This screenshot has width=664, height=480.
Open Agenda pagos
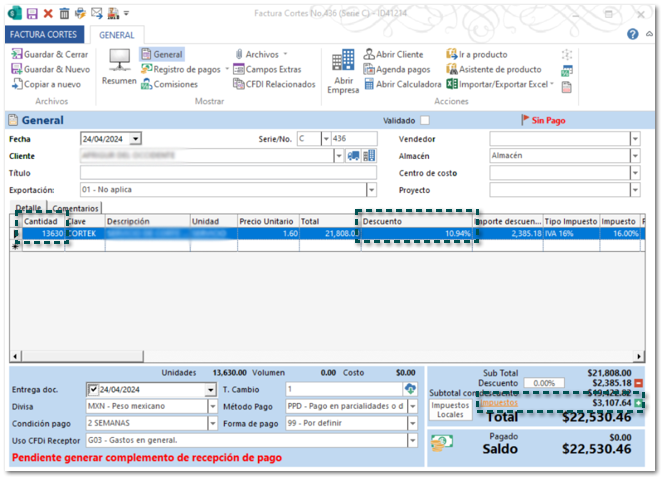tap(396, 70)
